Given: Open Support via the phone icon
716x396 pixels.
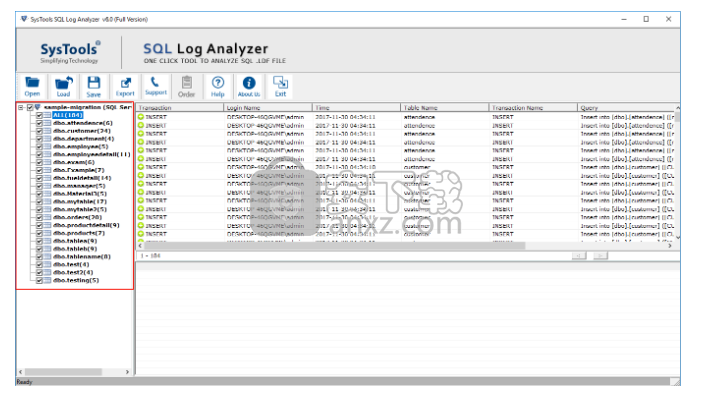Looking at the screenshot, I should click(155, 82).
